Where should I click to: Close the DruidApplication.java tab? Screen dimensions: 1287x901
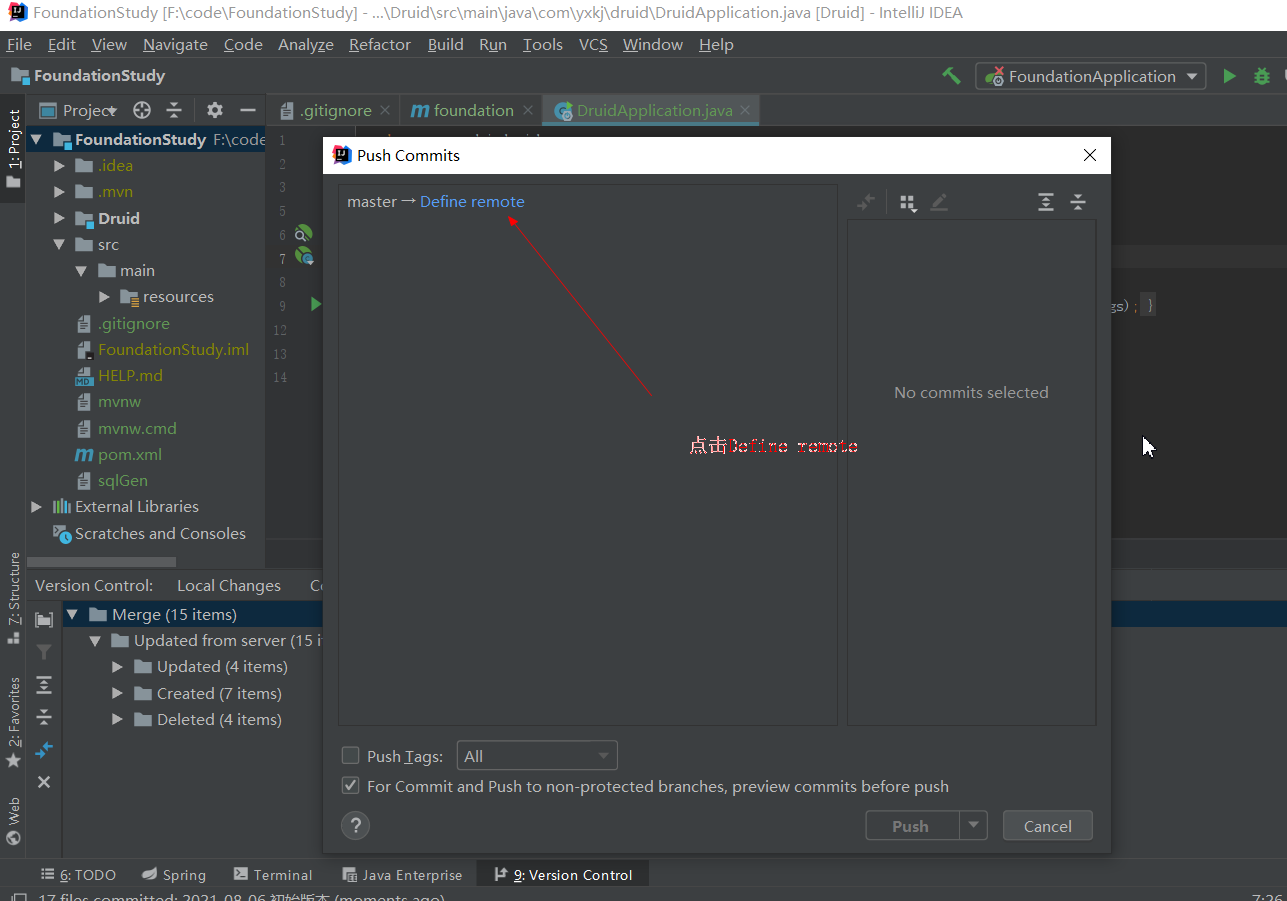coord(745,111)
